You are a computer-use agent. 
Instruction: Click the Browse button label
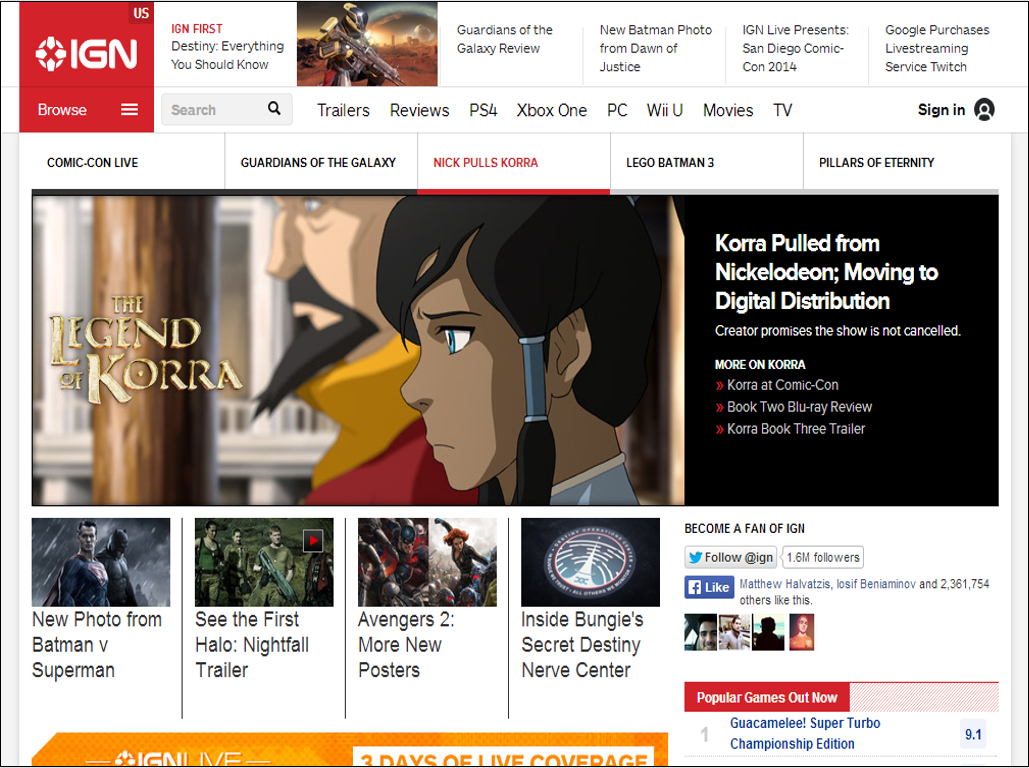[x=62, y=110]
